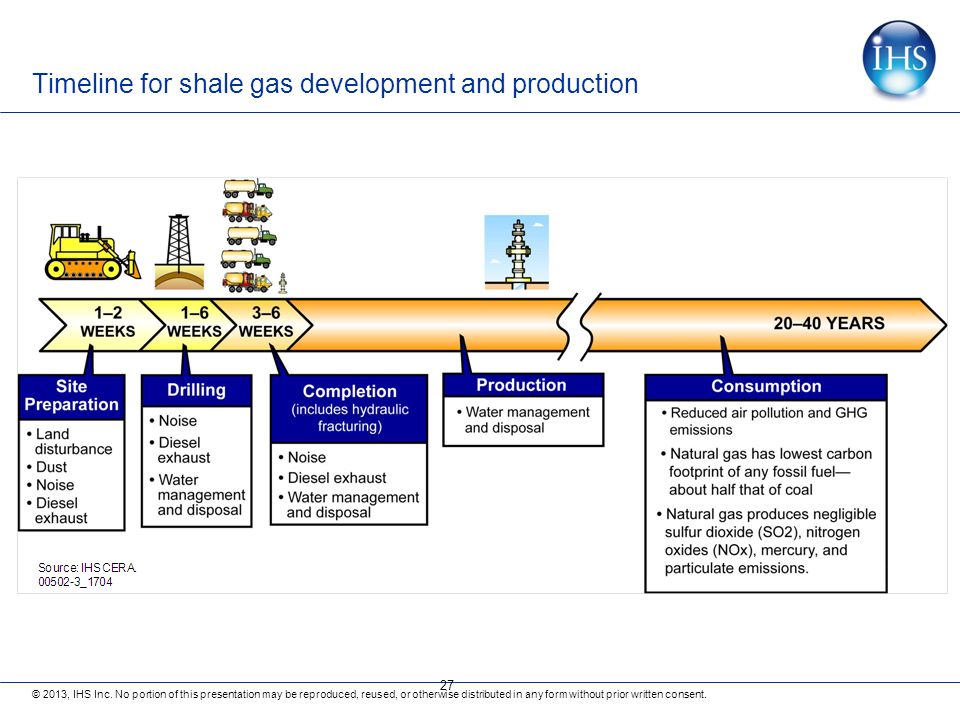The width and height of the screenshot is (960, 720).
Task: Click the bottom tanker truck beside wellhead
Action: point(247,282)
